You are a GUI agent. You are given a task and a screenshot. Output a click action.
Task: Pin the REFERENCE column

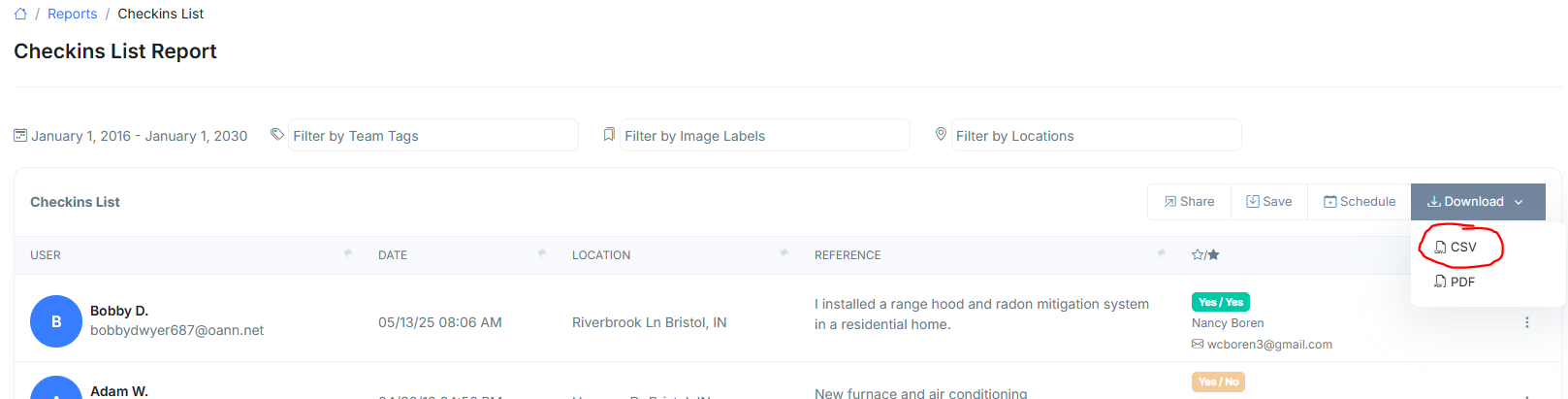[x=1161, y=253]
